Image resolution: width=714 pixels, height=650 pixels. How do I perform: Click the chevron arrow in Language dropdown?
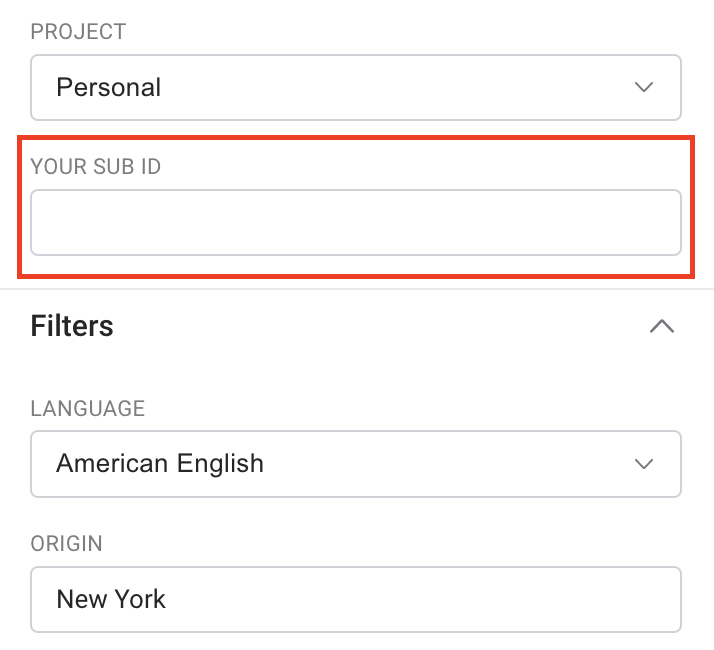[x=644, y=464]
